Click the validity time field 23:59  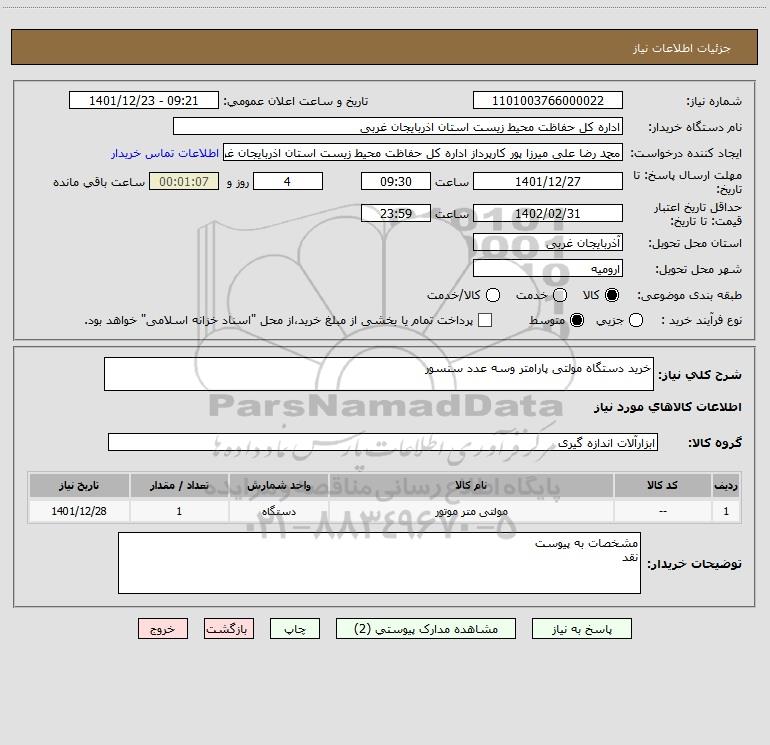pos(396,214)
